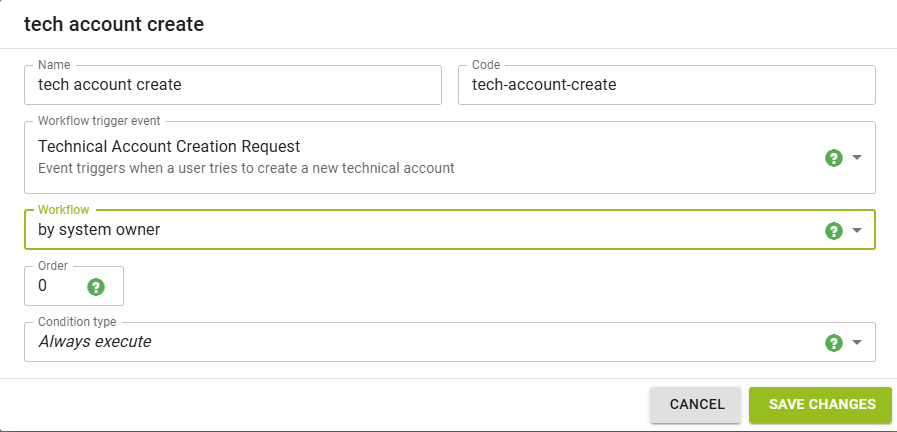Expand the Workflow trigger event dropdown arrow
The width and height of the screenshot is (897, 432).
tap(857, 158)
